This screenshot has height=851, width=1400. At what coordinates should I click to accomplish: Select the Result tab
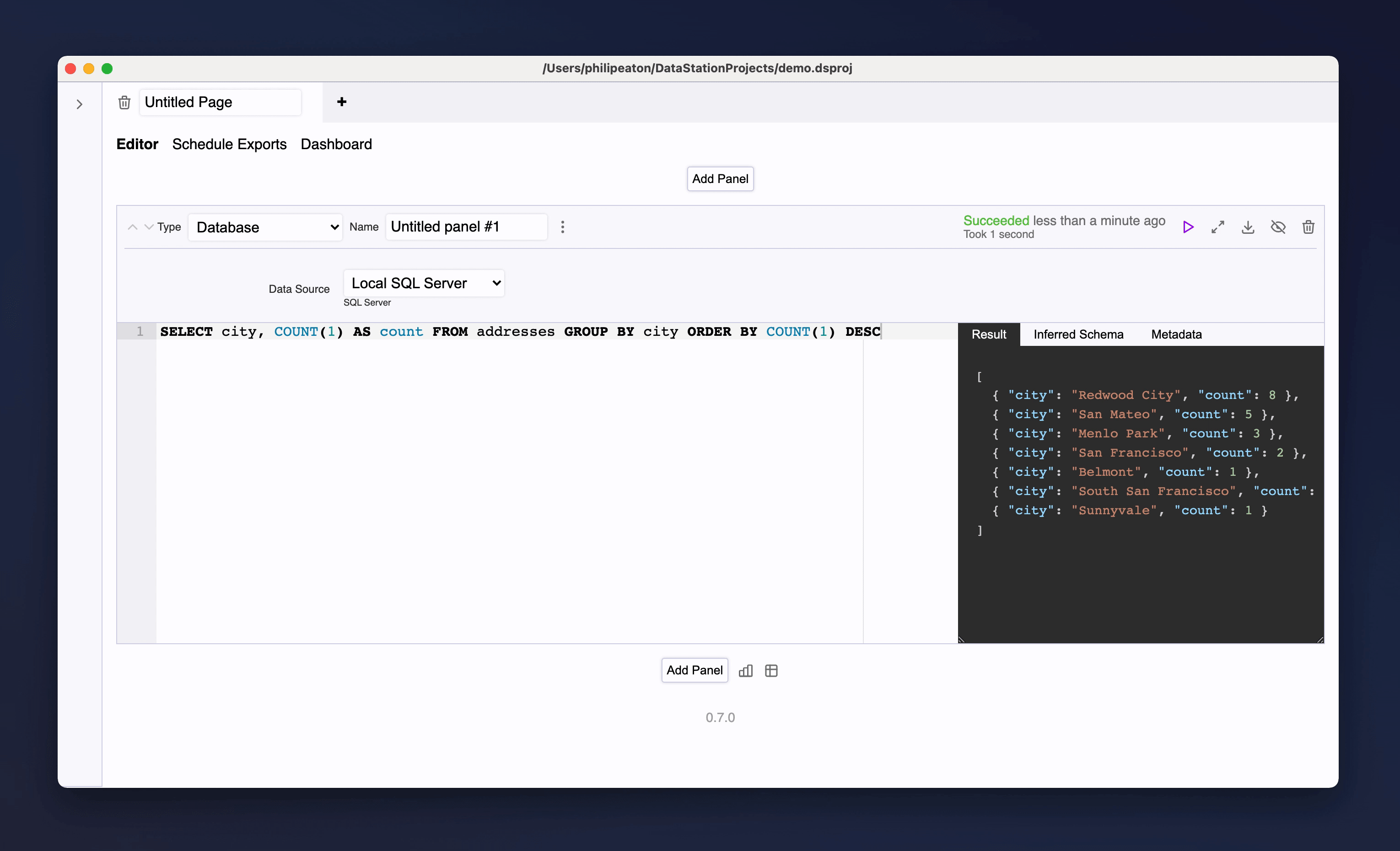(989, 334)
